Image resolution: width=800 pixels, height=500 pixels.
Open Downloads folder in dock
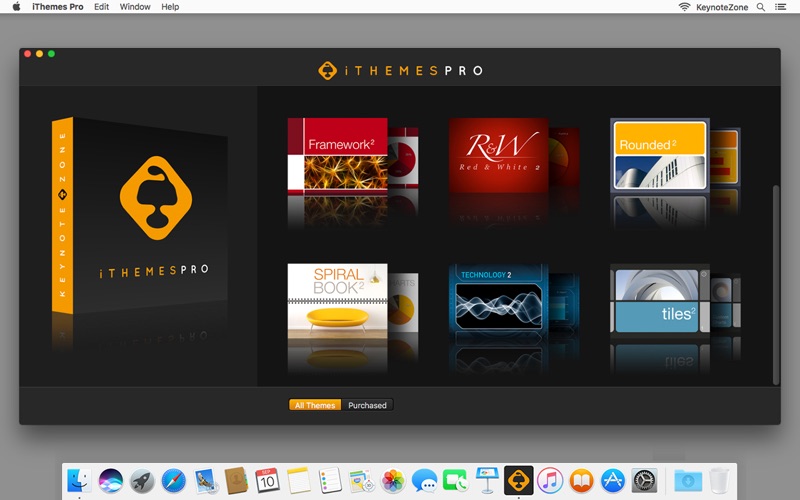tap(688, 480)
